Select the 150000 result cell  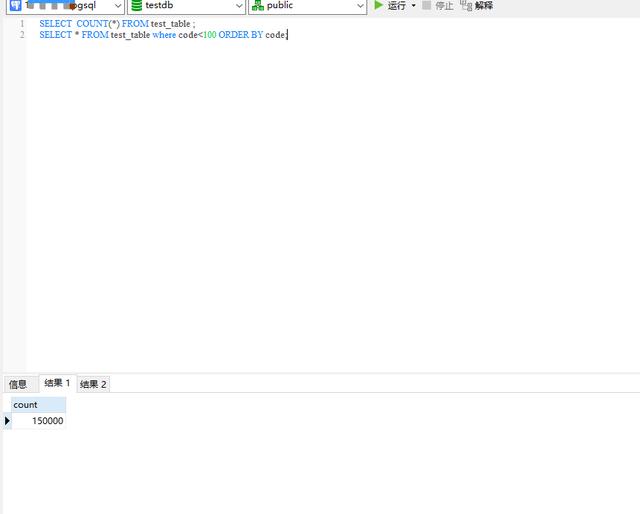[x=38, y=421]
